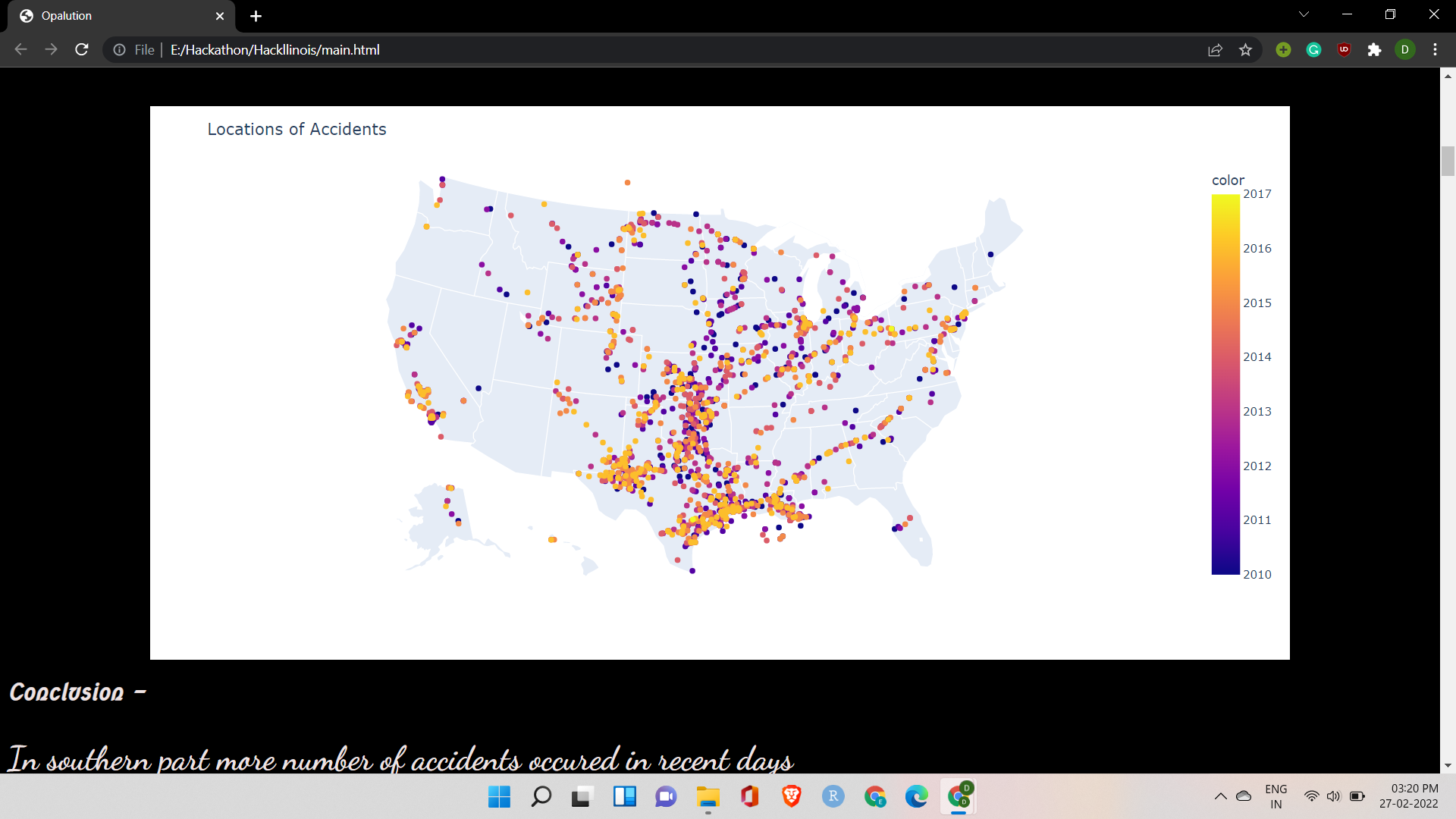Viewport: 1456px width, 819px height.
Task: Click the green plus extension icon
Action: tap(1283, 50)
